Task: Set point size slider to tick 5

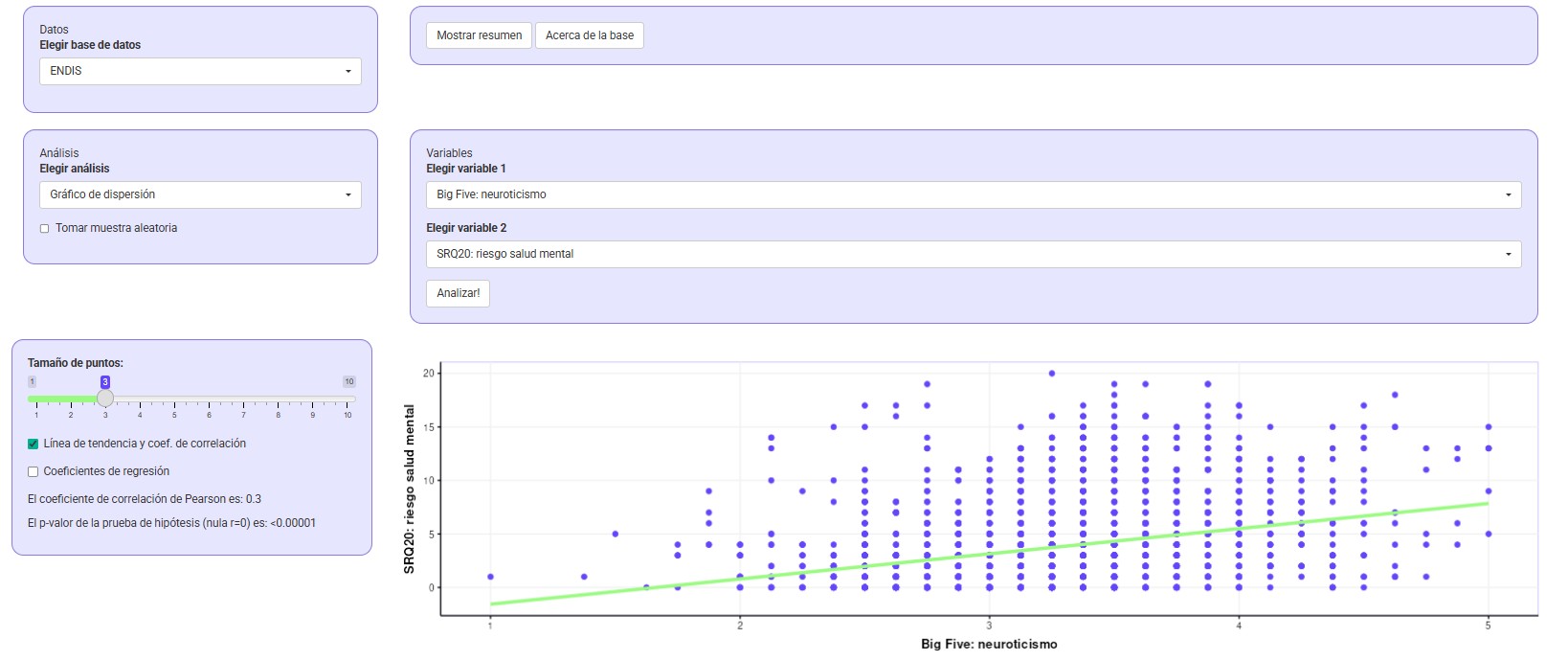Action: click(x=174, y=399)
